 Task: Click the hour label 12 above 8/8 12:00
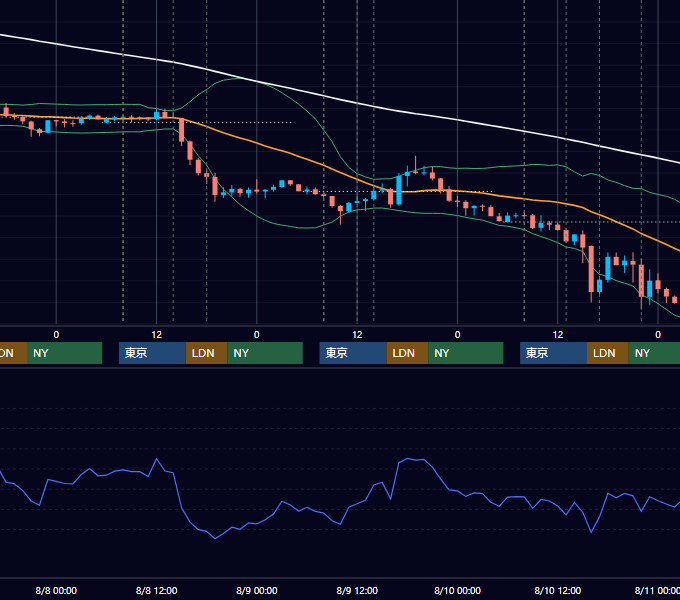point(157,335)
